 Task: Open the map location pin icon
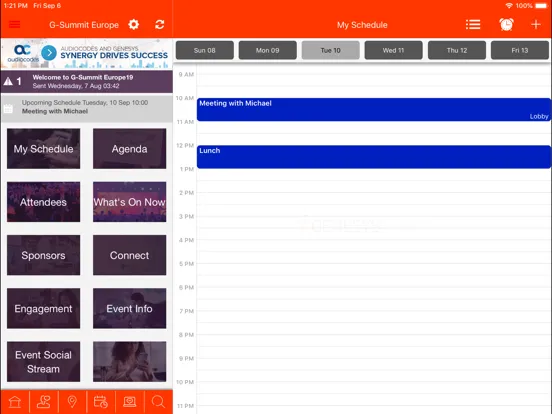point(72,402)
